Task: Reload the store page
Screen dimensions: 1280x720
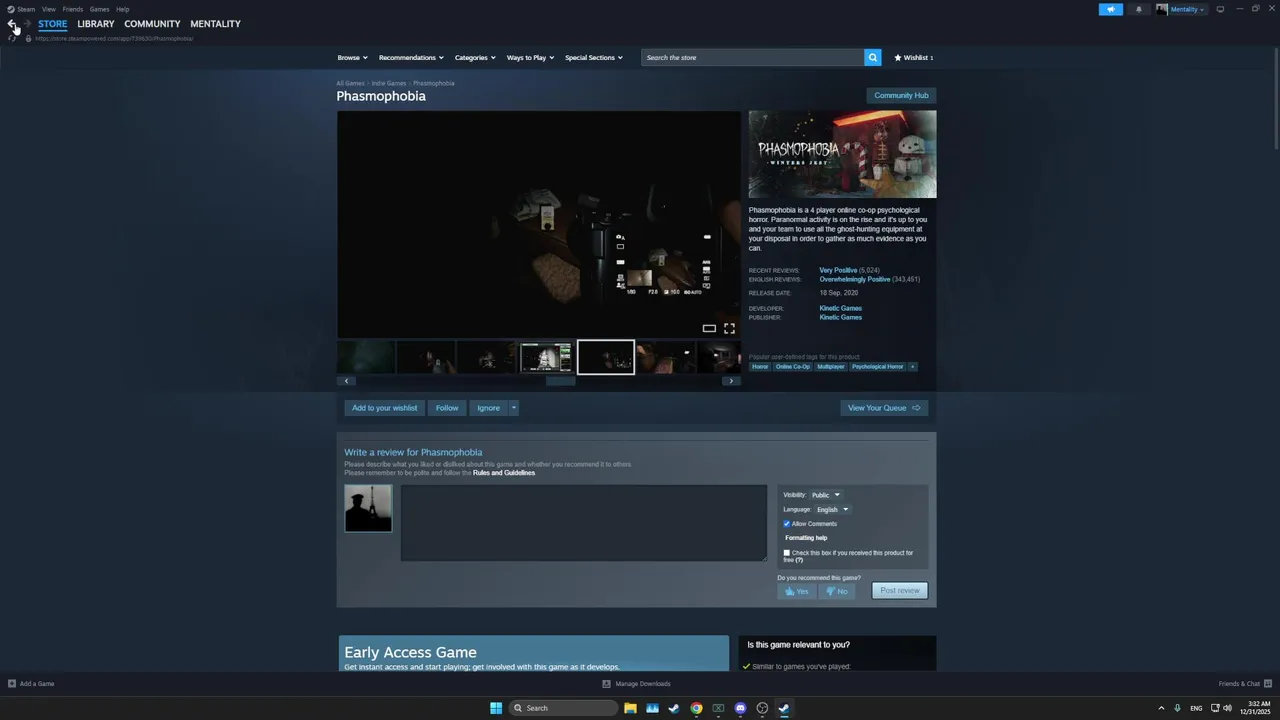Action: 12,38
